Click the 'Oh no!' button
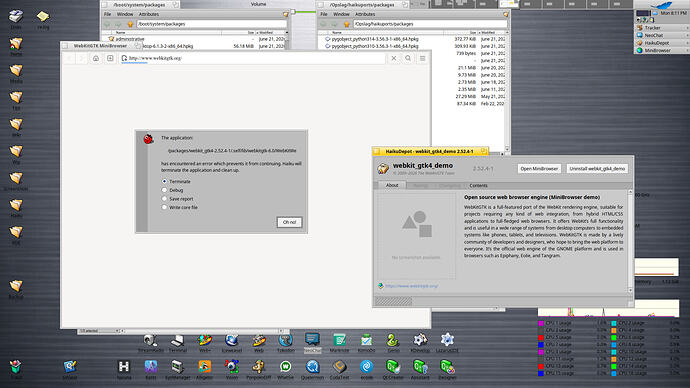Screen dimensions: 690x388 click(289, 222)
